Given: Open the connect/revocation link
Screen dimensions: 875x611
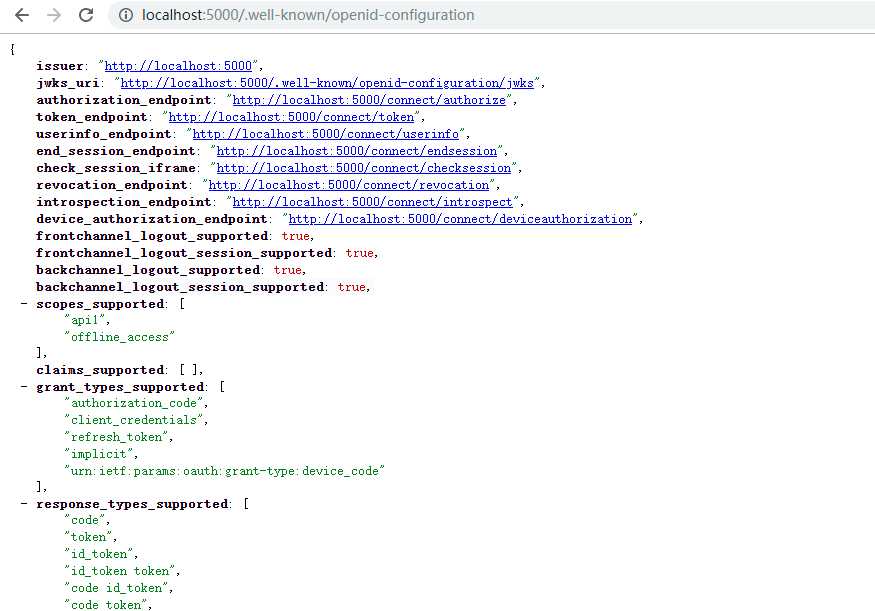Looking at the screenshot, I should [349, 185].
